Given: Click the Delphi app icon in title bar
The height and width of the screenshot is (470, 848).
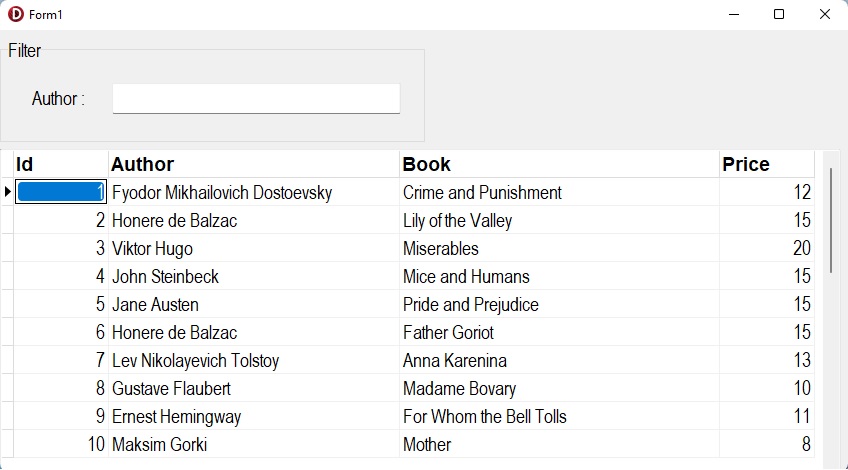Looking at the screenshot, I should 16,14.
